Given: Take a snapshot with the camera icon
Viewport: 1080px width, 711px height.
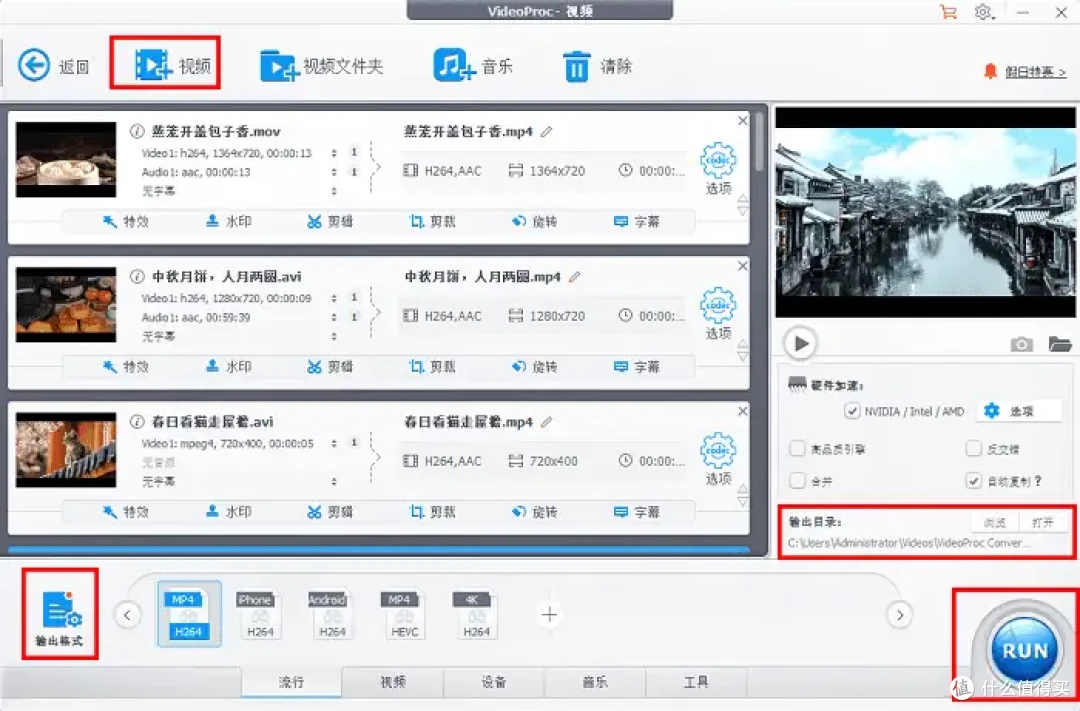Looking at the screenshot, I should tap(1021, 344).
